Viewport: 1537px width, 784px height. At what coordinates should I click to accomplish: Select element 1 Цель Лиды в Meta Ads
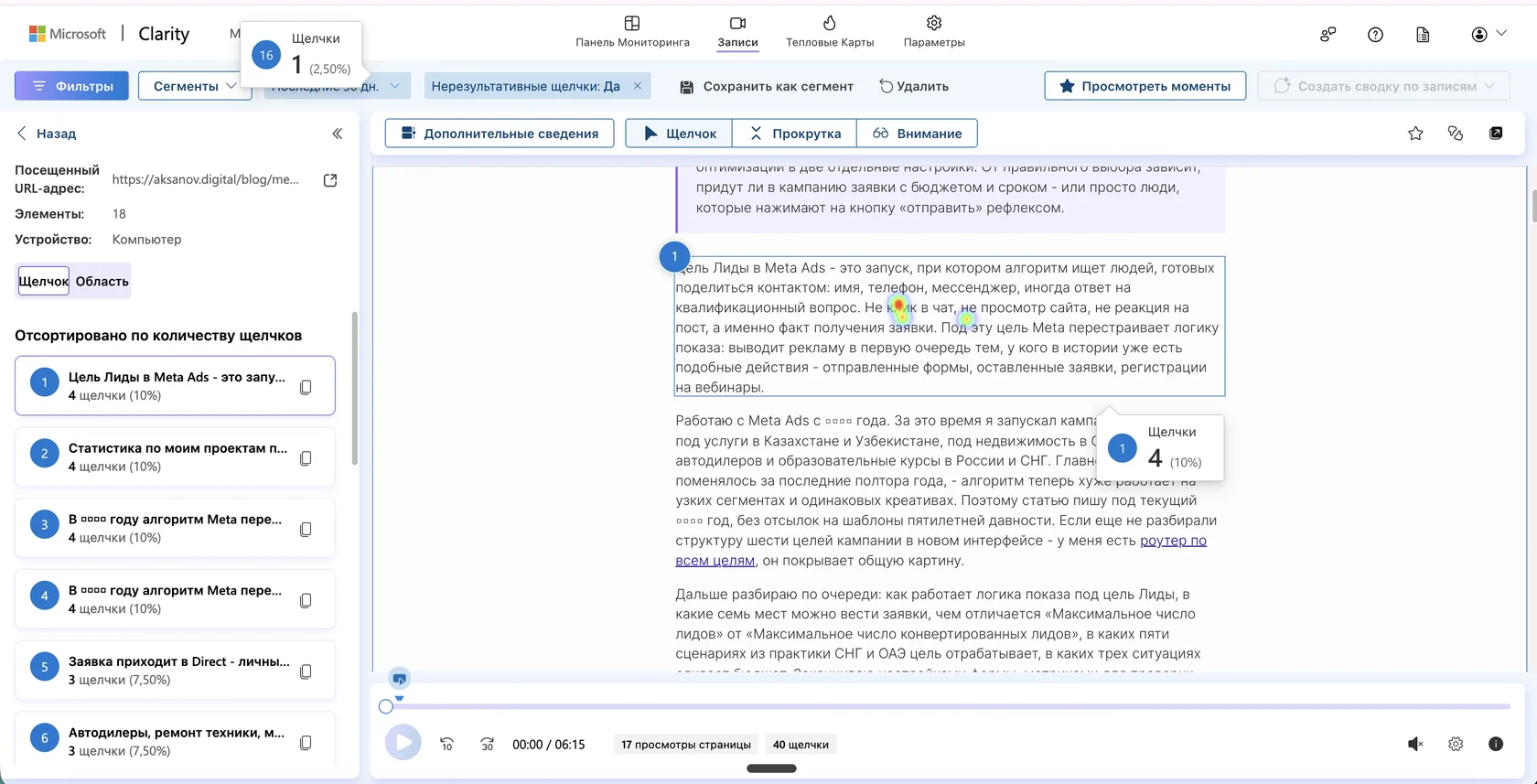point(175,385)
